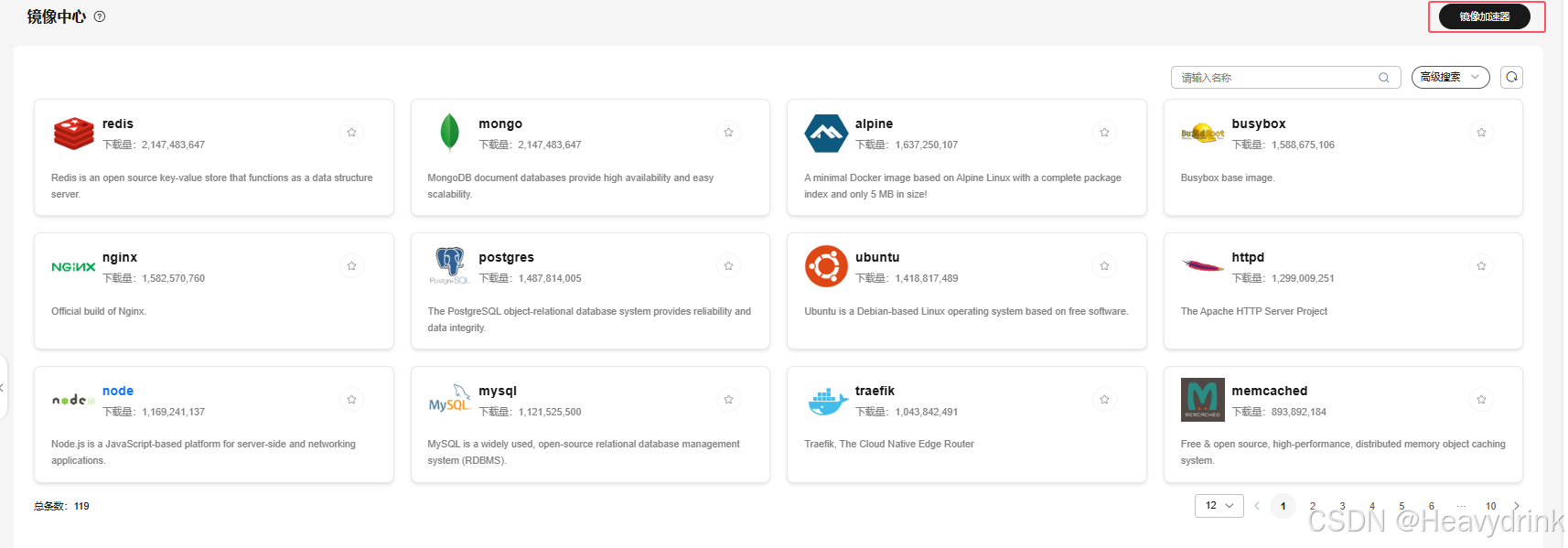Star the alpine image
Viewport: 1568px width, 548px height.
coord(1104,133)
